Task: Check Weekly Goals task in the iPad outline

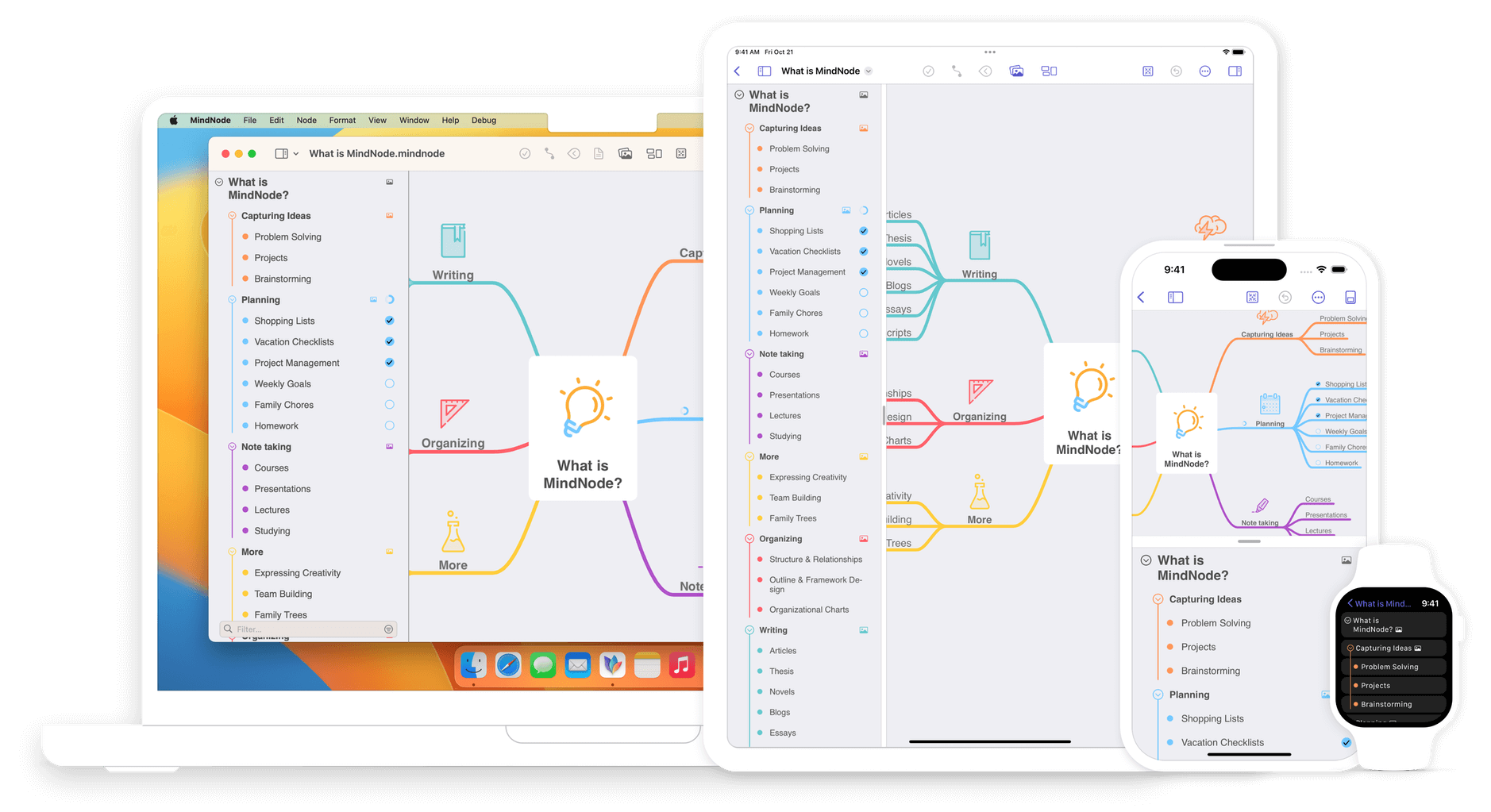Action: coord(864,292)
